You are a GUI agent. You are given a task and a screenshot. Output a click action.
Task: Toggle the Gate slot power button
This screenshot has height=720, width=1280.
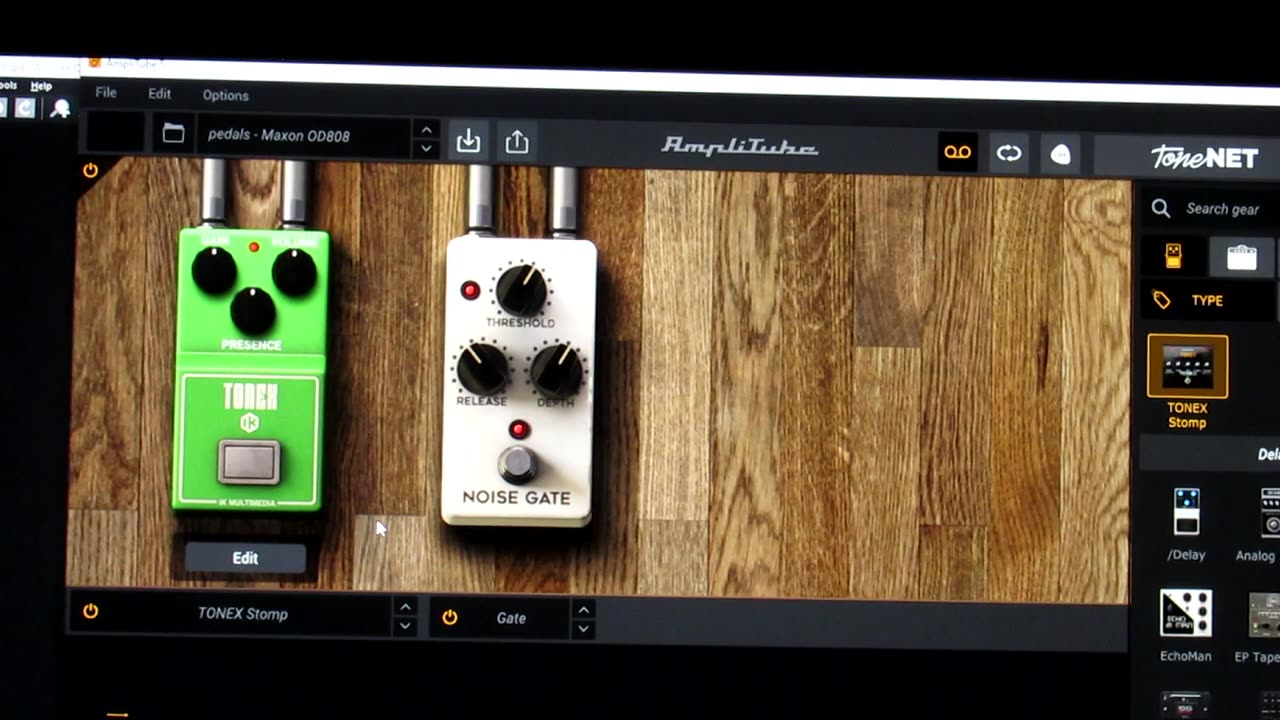click(x=450, y=617)
